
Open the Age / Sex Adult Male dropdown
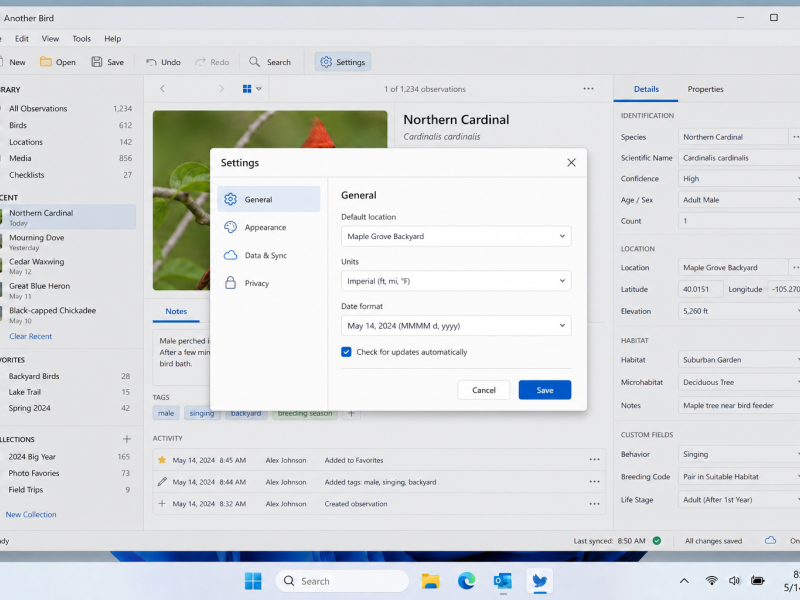[739, 200]
